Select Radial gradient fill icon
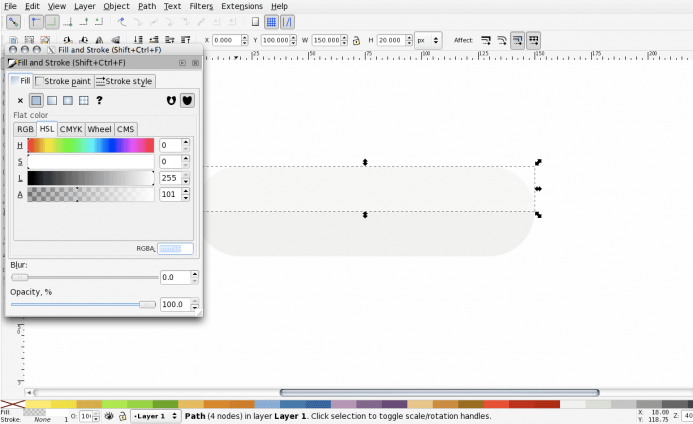Viewport: 693px width, 424px height. point(68,101)
